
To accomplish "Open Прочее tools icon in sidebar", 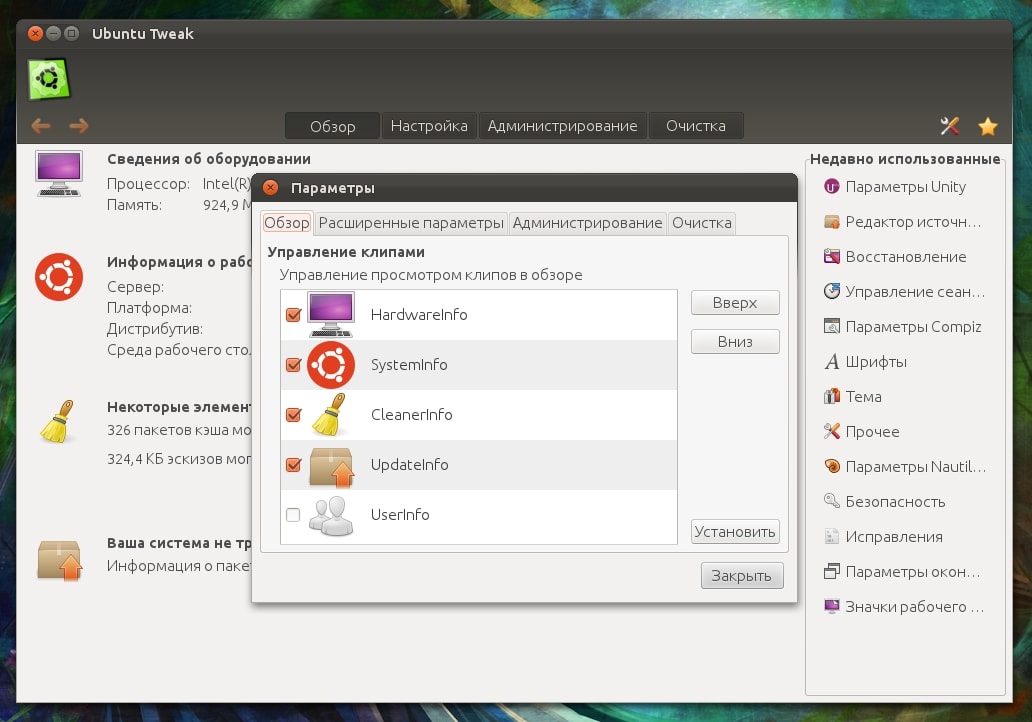I will (x=832, y=431).
